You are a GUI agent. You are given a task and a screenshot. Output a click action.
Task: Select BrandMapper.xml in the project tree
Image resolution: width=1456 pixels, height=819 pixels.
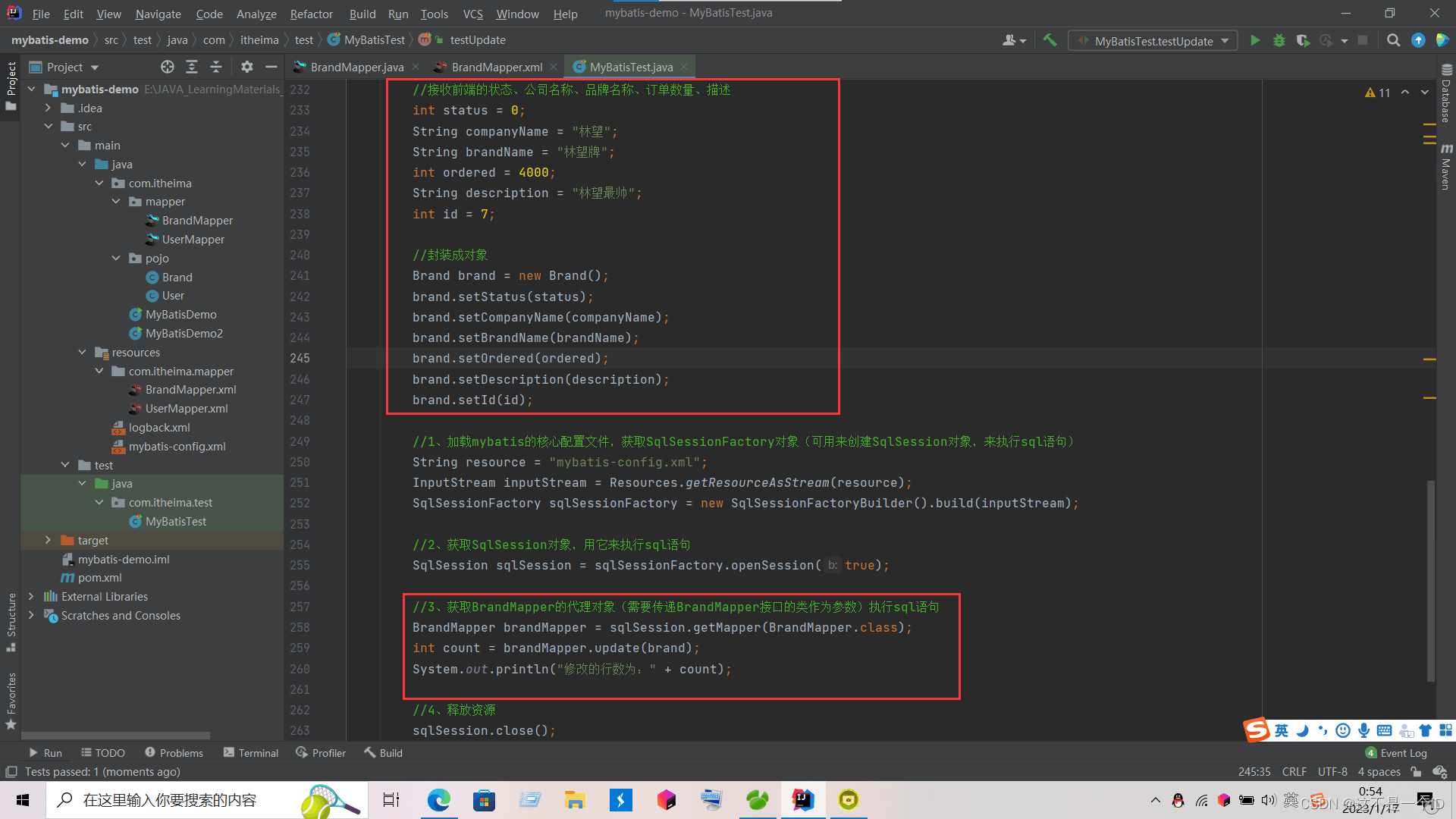(190, 390)
